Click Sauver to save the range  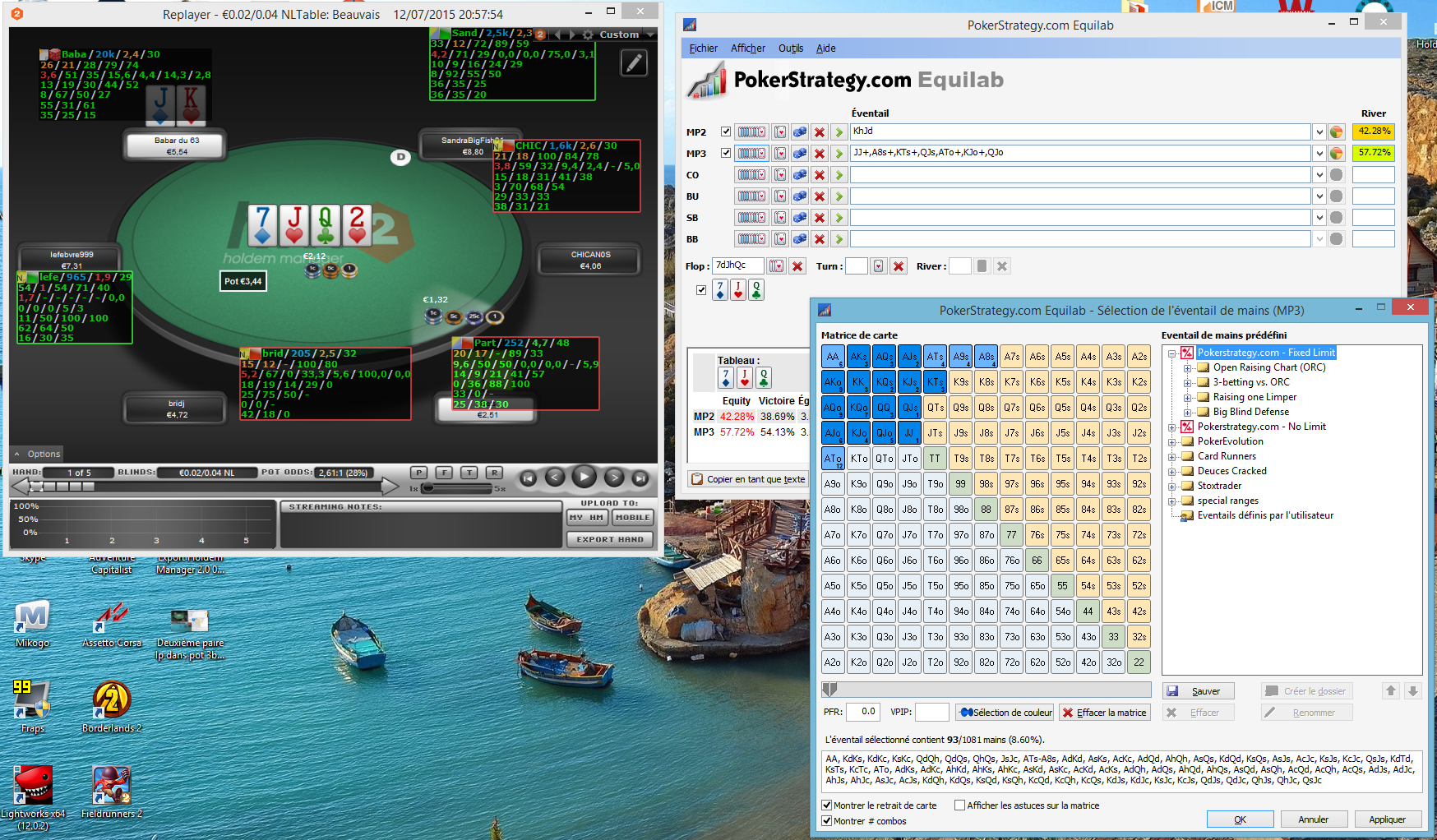click(x=1198, y=691)
